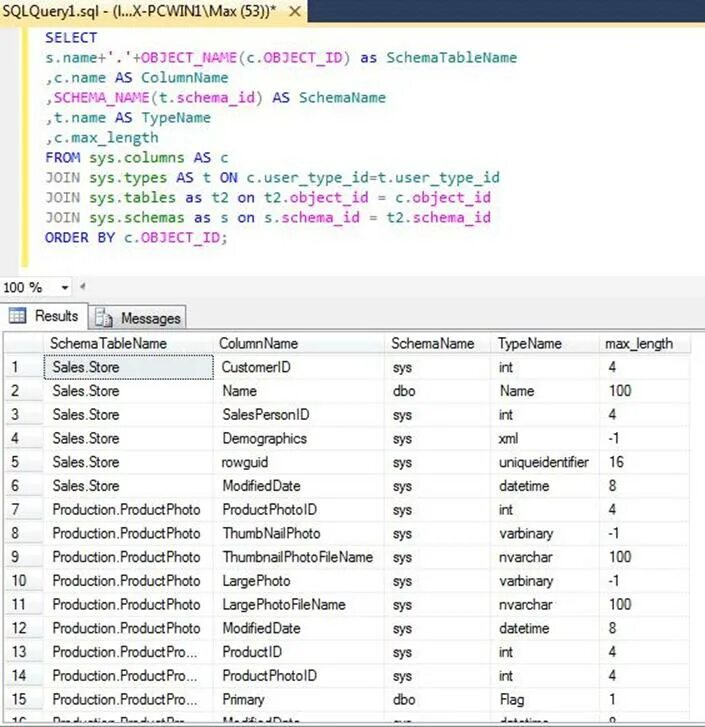Click the horizontal scroll left arrow
The height and width of the screenshot is (727, 705).
(83, 287)
